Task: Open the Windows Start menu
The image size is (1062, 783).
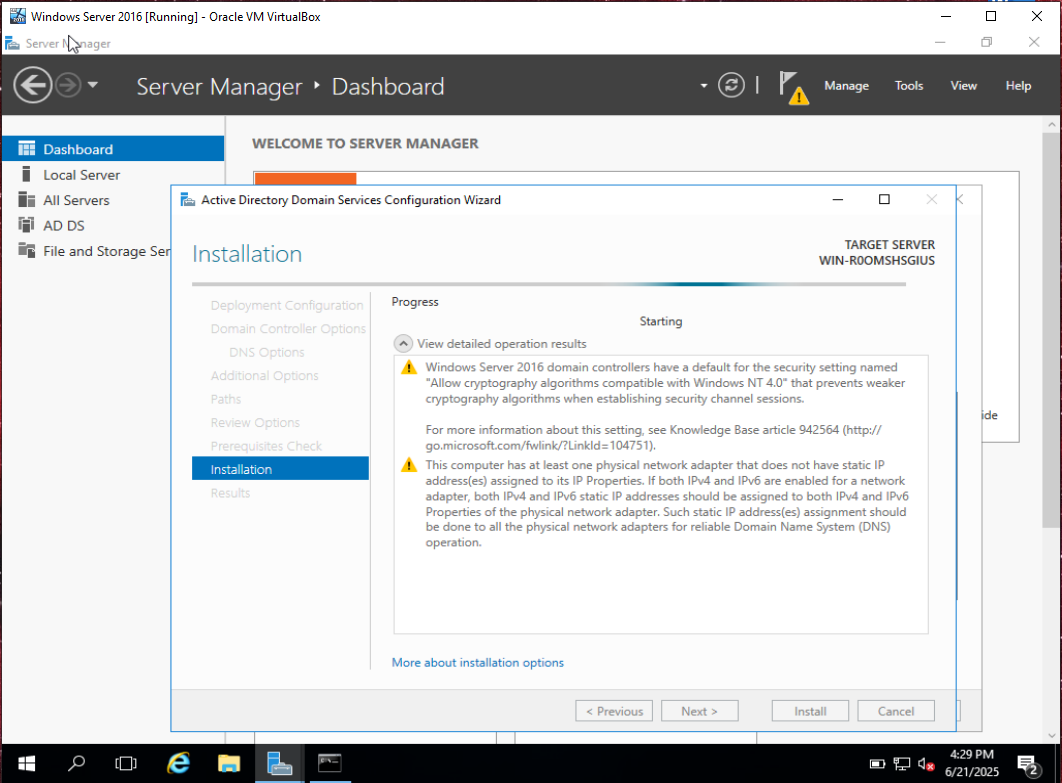Action: (x=26, y=764)
